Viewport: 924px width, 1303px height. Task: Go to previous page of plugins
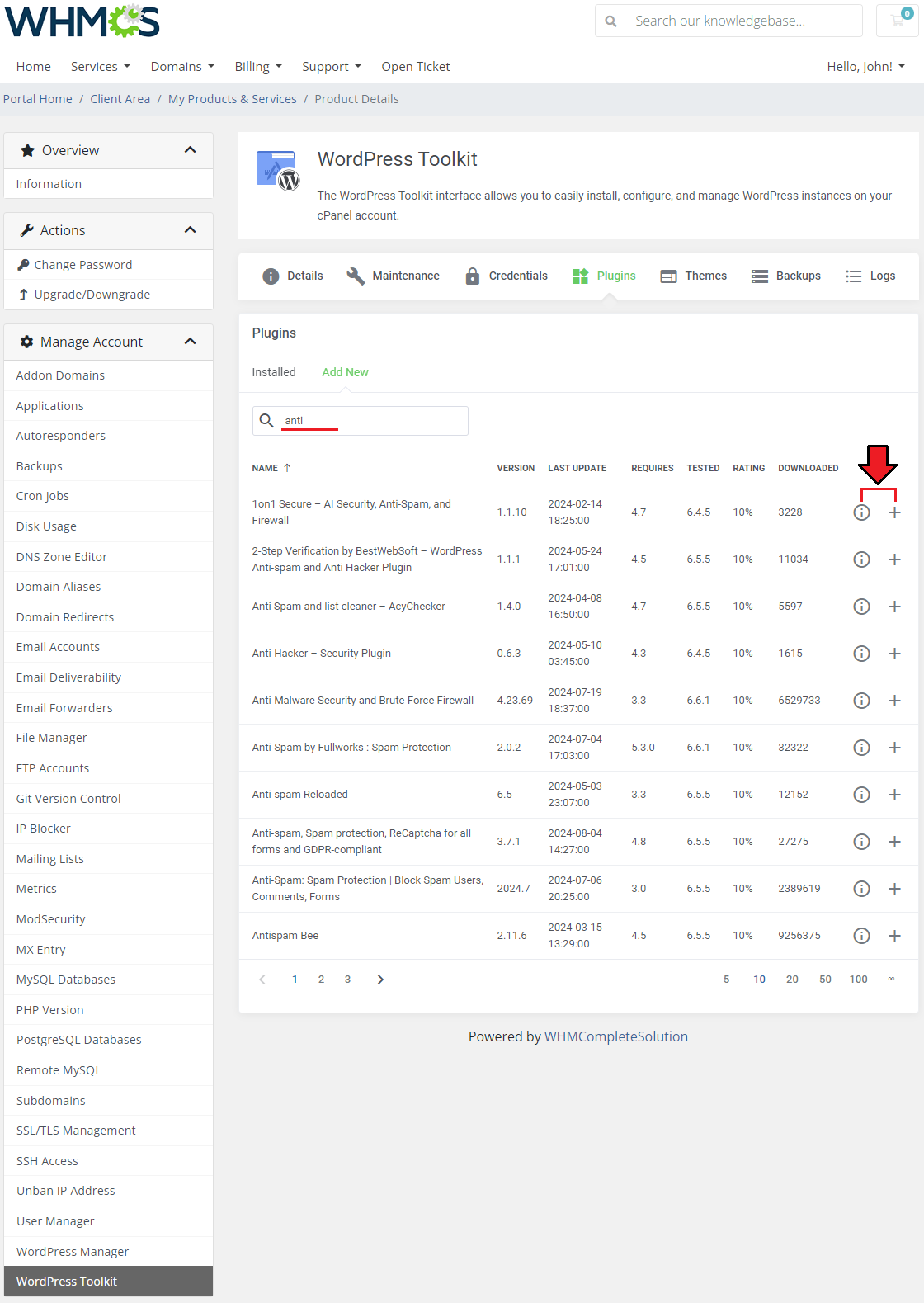click(x=262, y=980)
